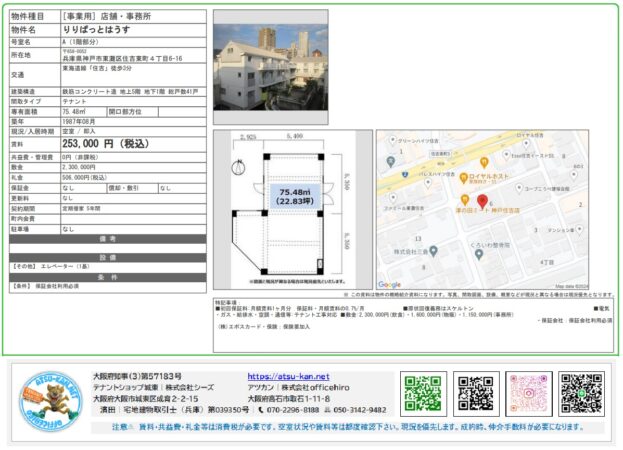Viewport: 623px width, 450px height.
Task: Select the rent 253,000 円(税込)
Action: click(106, 144)
